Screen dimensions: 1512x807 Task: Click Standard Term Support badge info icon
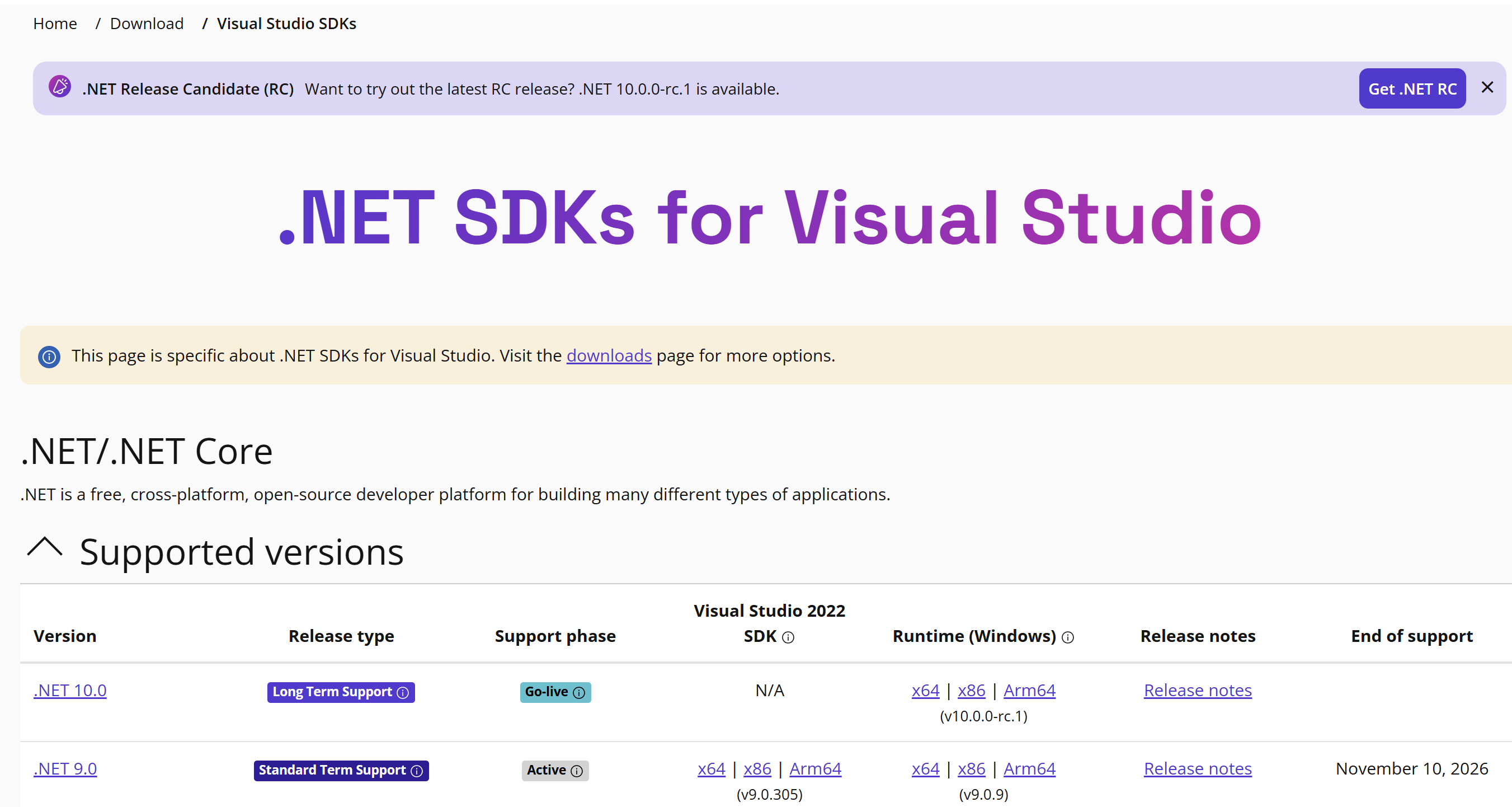pos(417,771)
